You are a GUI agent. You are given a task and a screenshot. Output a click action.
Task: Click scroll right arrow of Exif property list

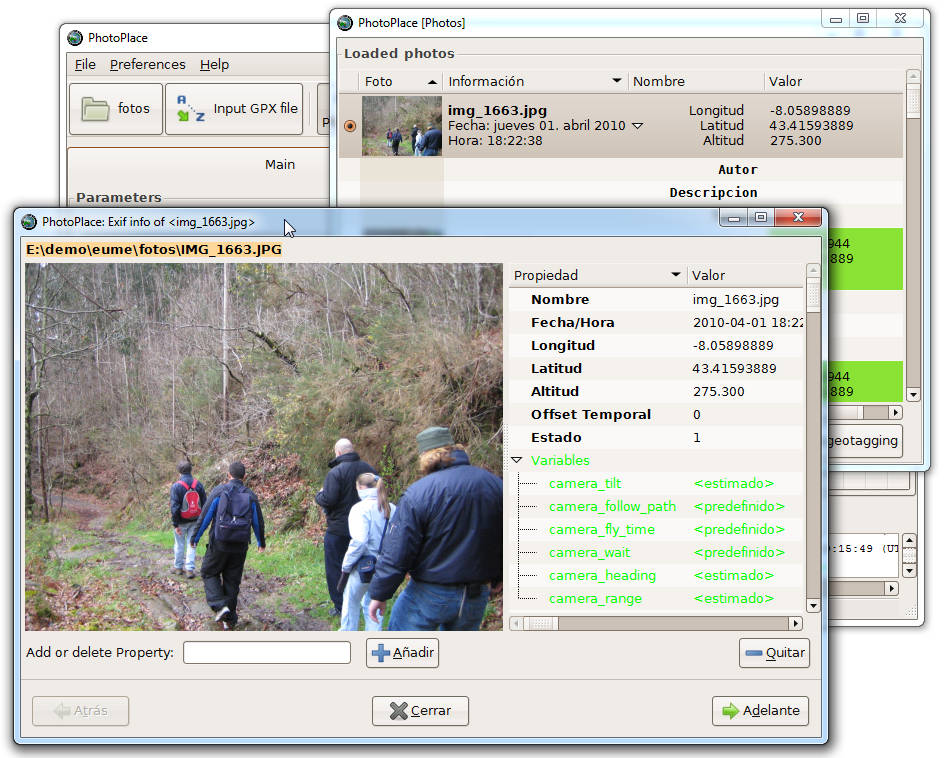tap(796, 624)
